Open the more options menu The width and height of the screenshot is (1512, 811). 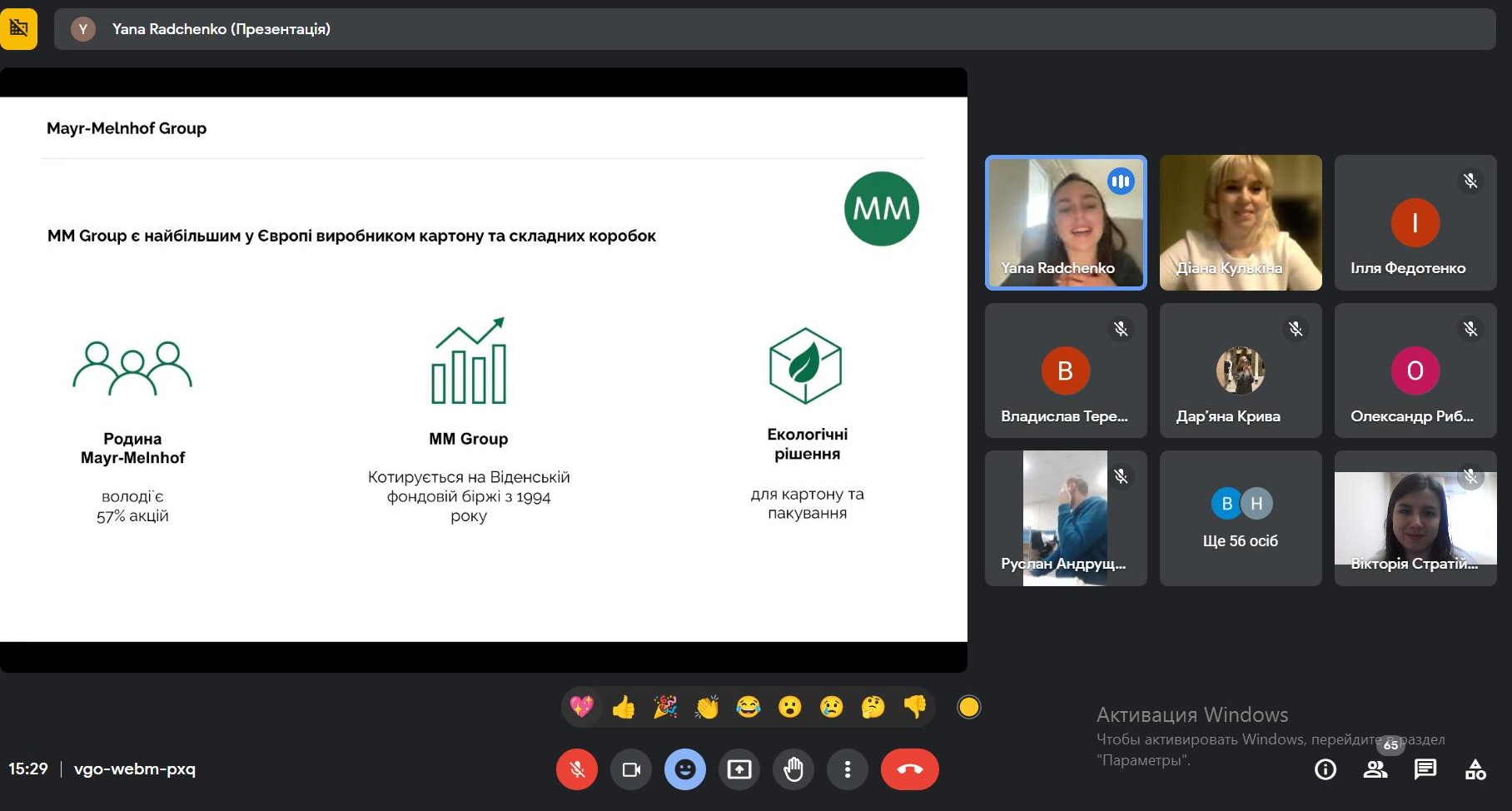click(847, 769)
